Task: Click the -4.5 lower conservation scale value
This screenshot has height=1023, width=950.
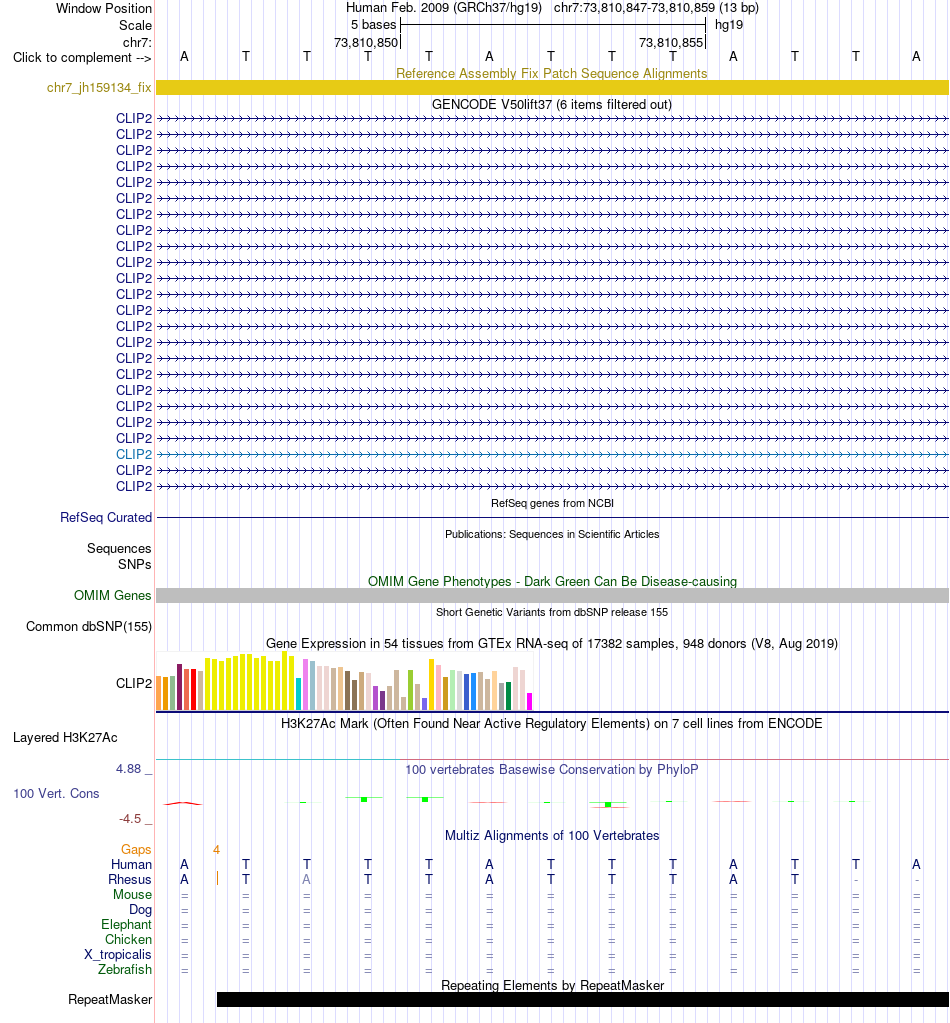Action: 130,819
